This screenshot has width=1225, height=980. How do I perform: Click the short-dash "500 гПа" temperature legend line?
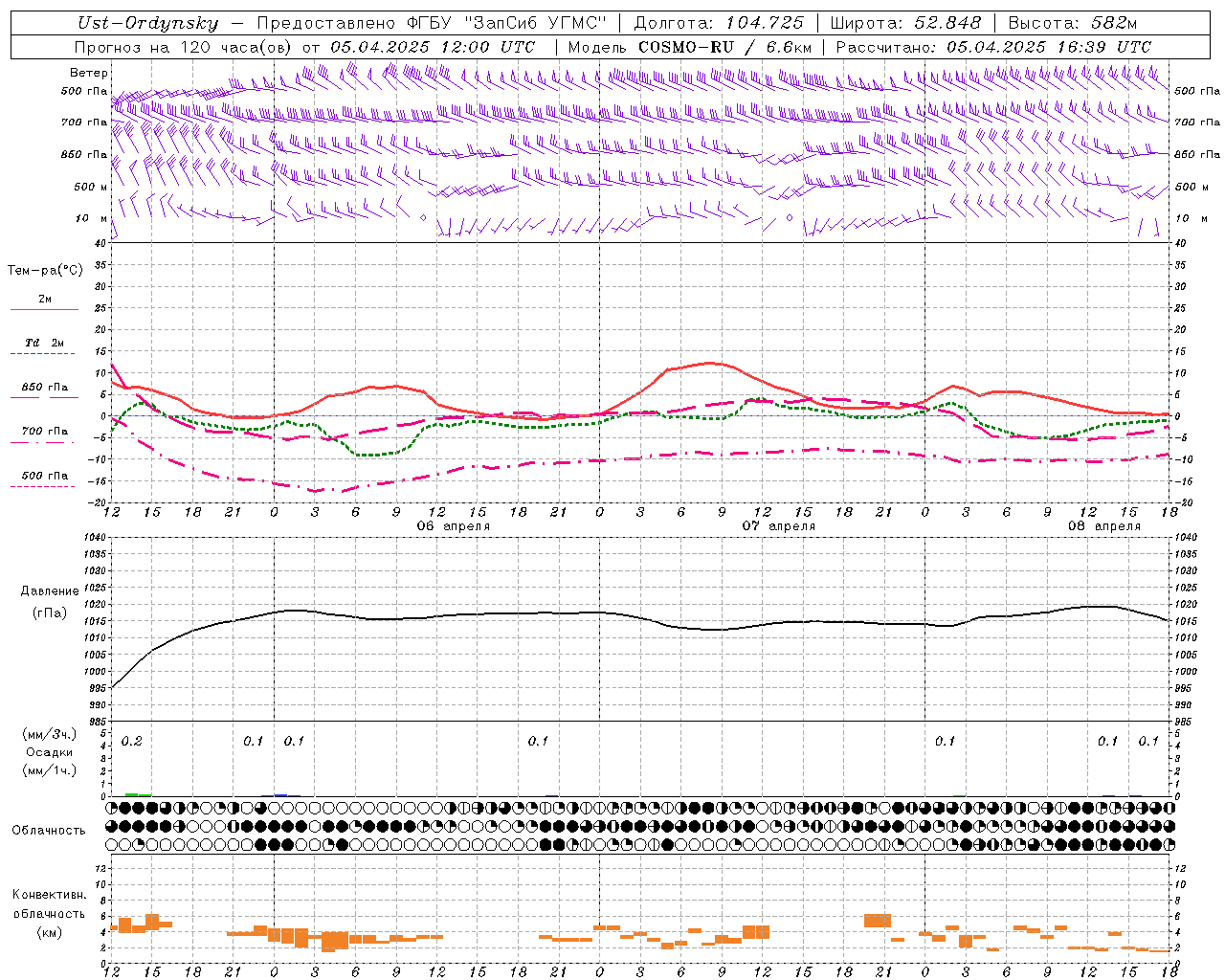pyautogui.click(x=42, y=487)
